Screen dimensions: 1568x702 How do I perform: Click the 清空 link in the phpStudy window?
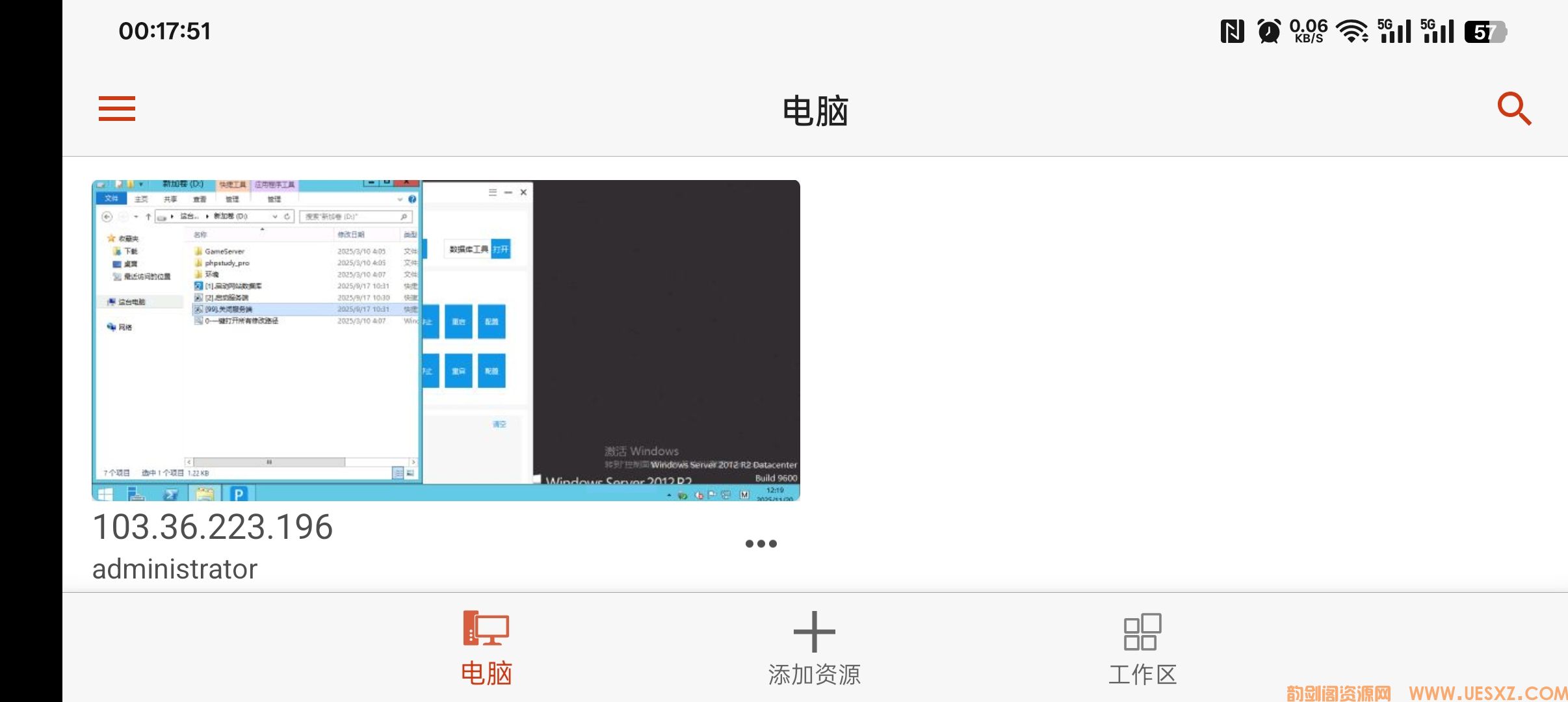499,423
